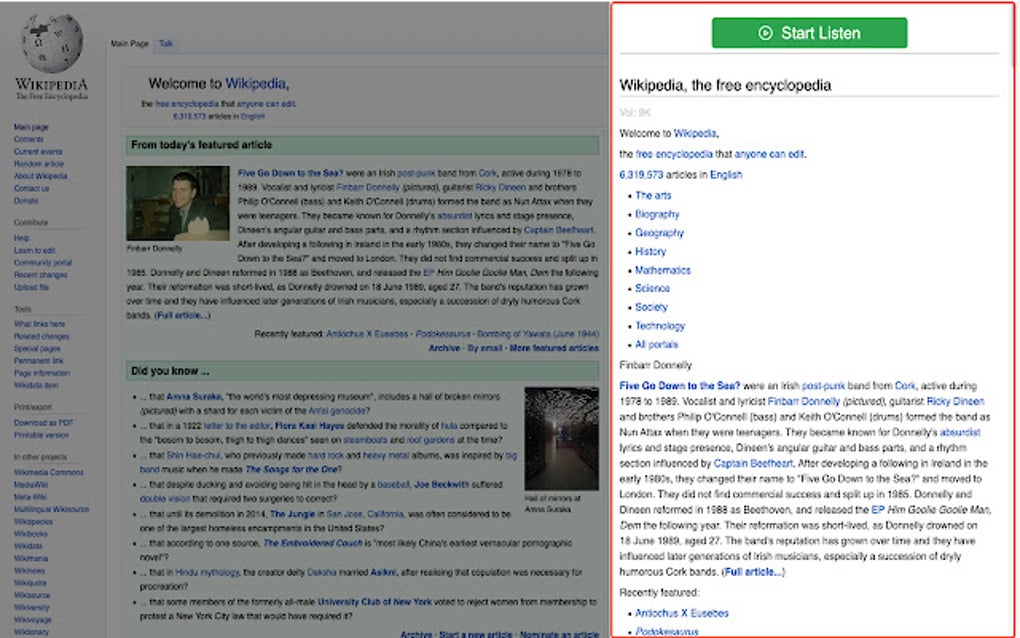Click Download as PDF
The width and height of the screenshot is (1020, 638).
coord(43,423)
